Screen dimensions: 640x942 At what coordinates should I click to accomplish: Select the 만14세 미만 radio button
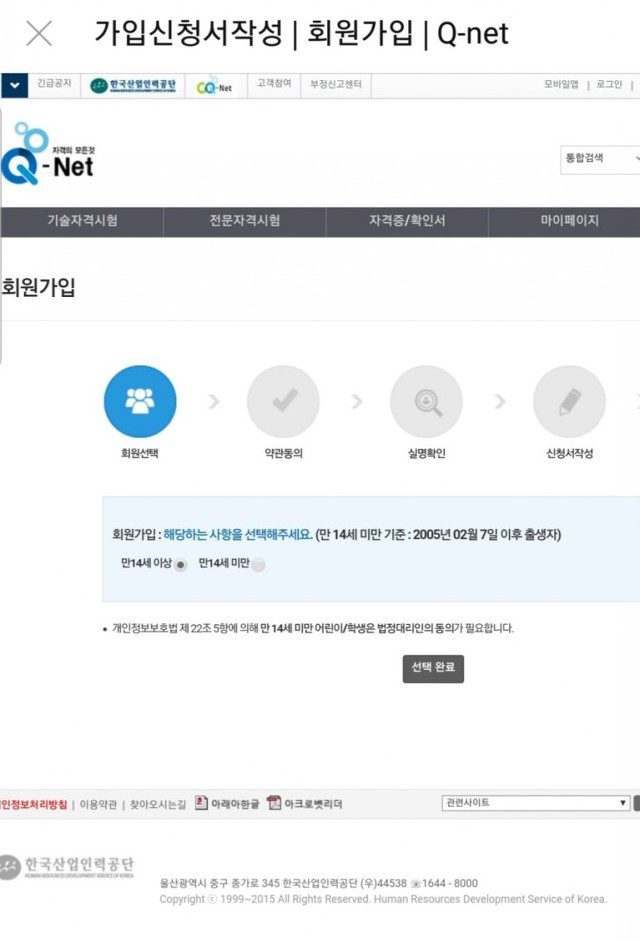[259, 565]
